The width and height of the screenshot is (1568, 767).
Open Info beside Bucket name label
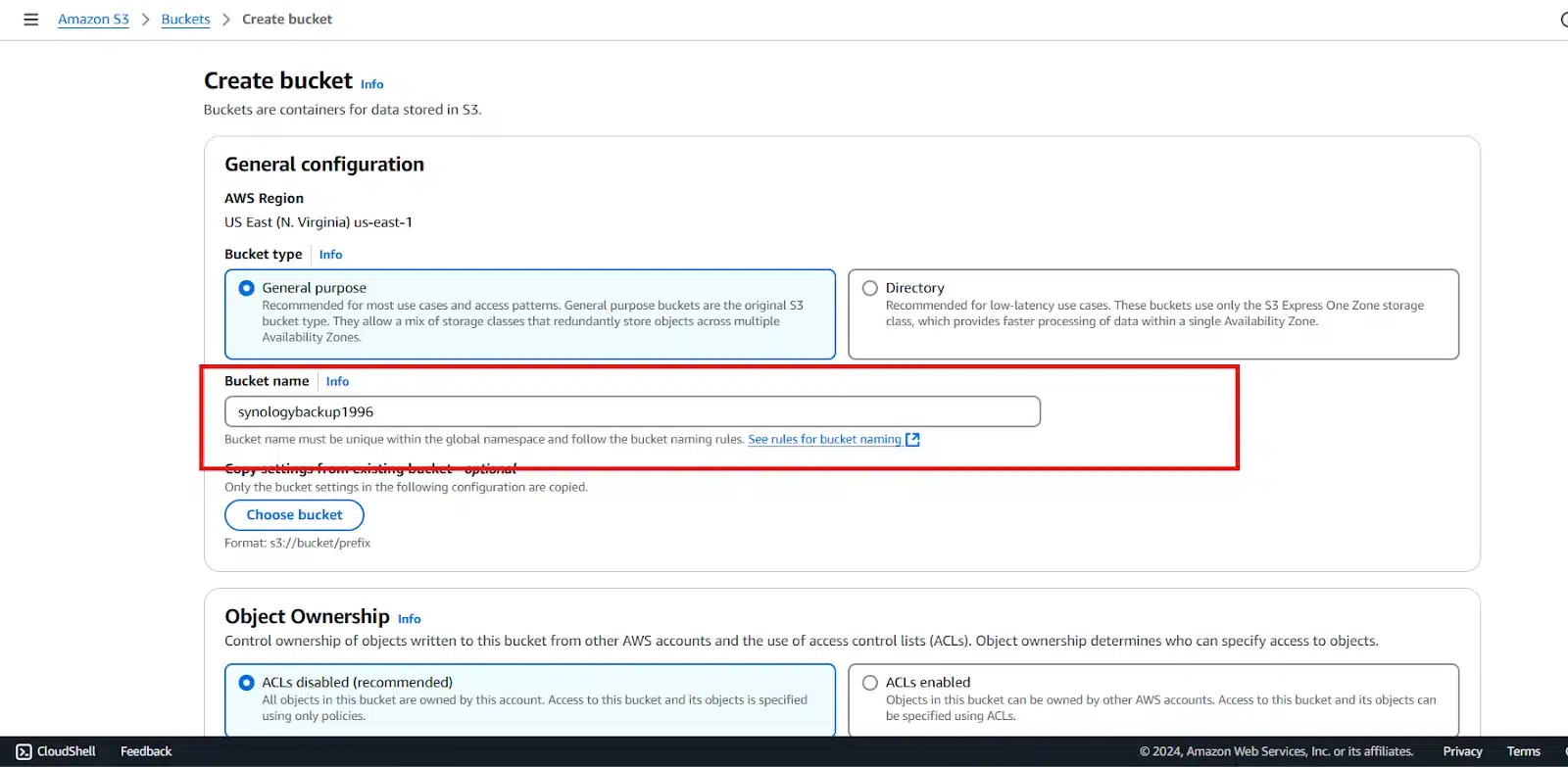[x=337, y=382]
